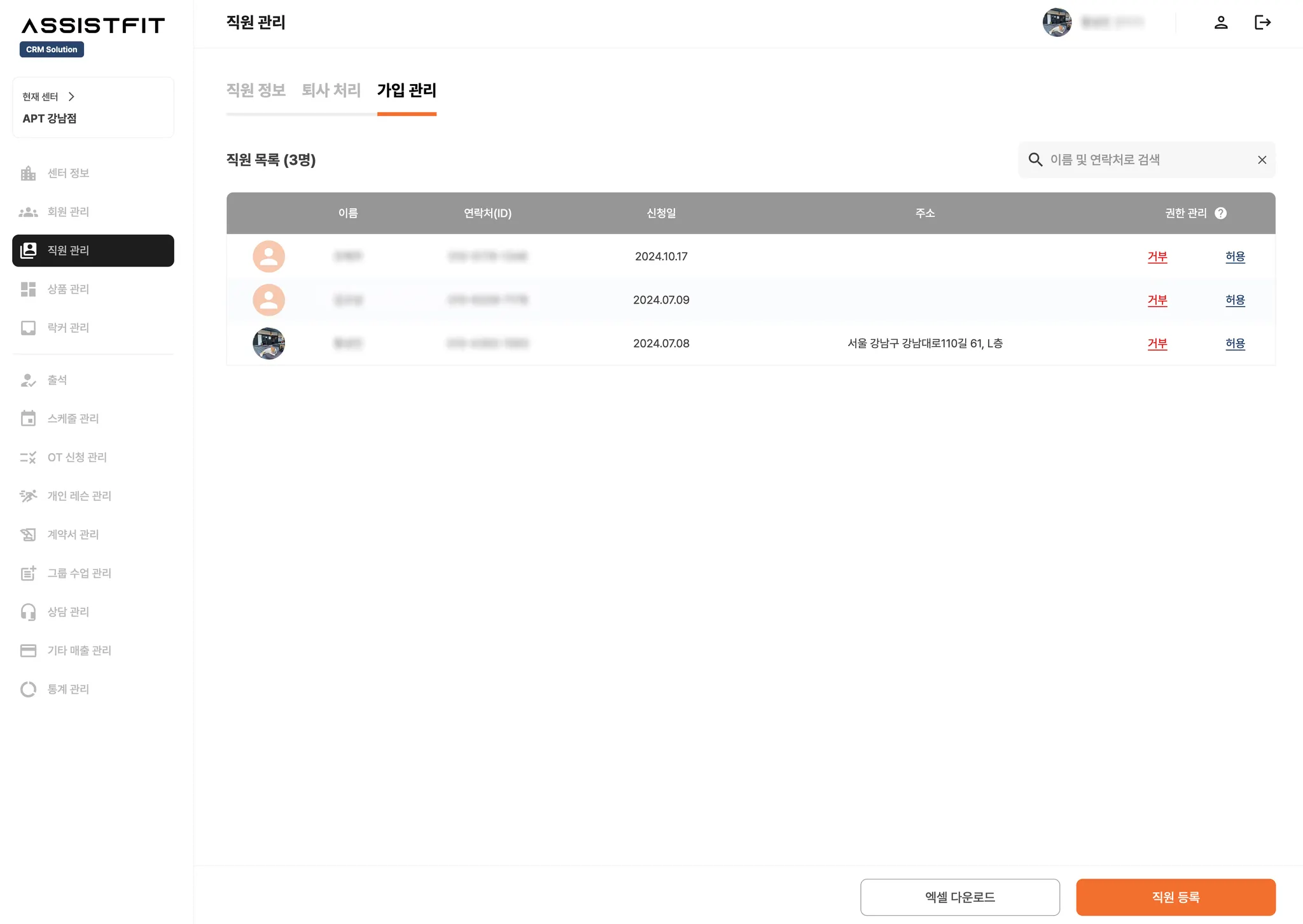Click the logout icon in header
Image resolution: width=1303 pixels, height=924 pixels.
point(1262,23)
